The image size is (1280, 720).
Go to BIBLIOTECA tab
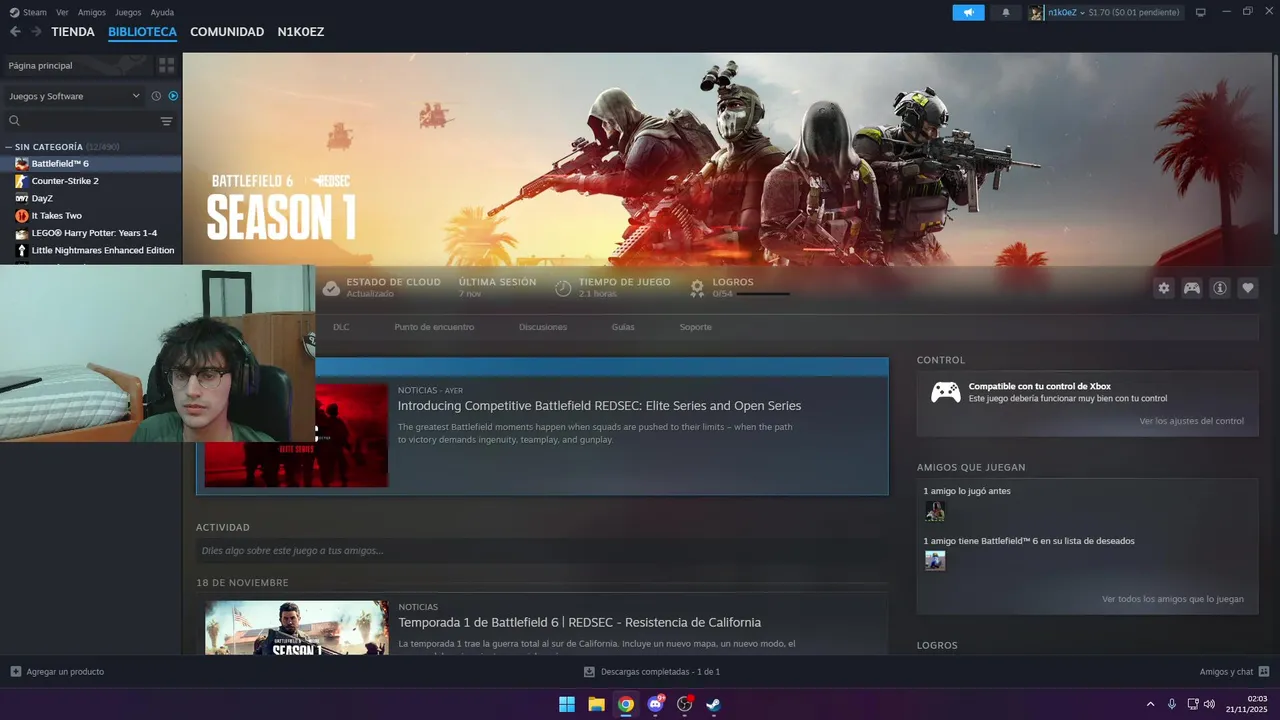pos(142,32)
